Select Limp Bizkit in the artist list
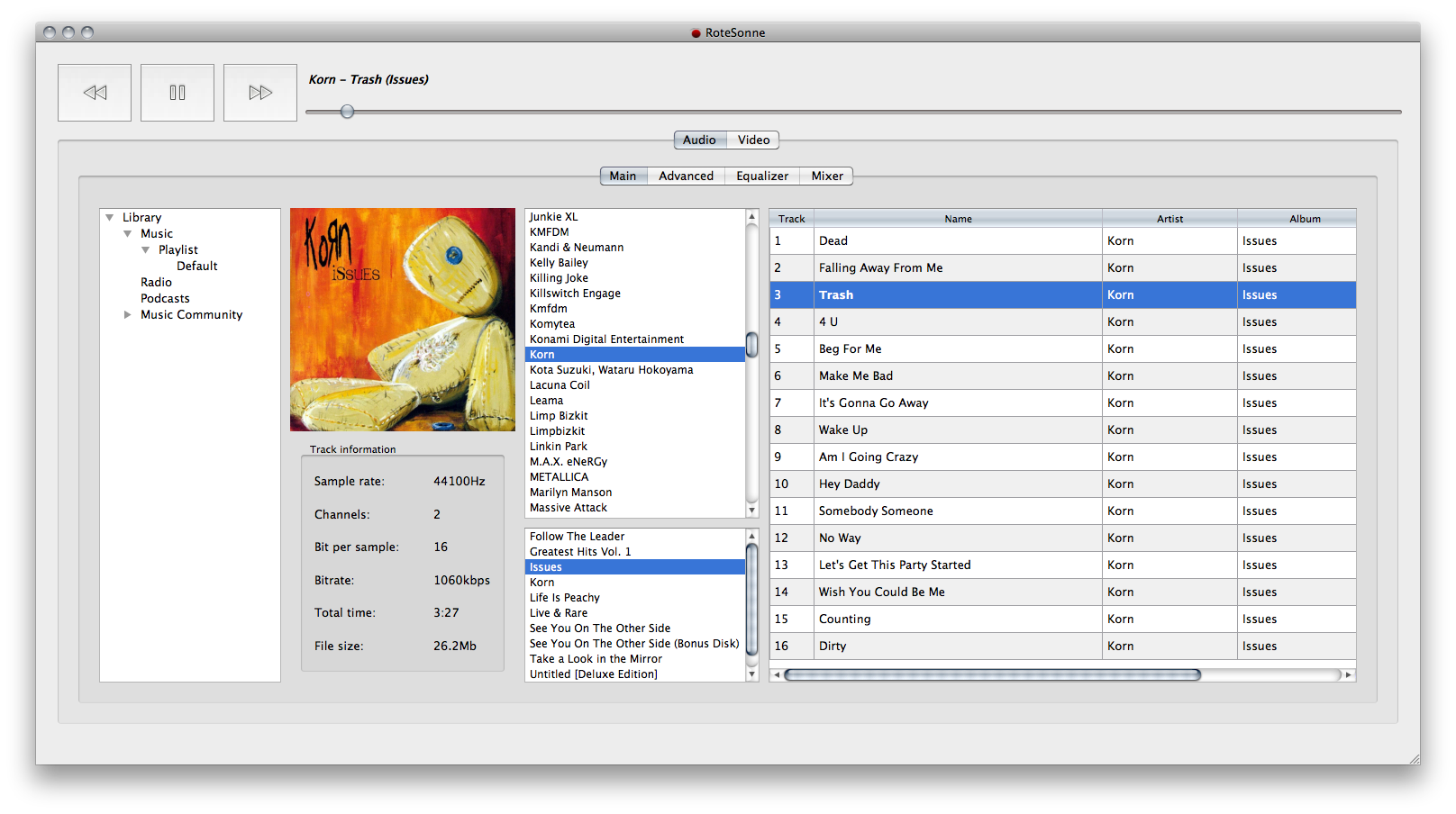 pyautogui.click(x=635, y=415)
